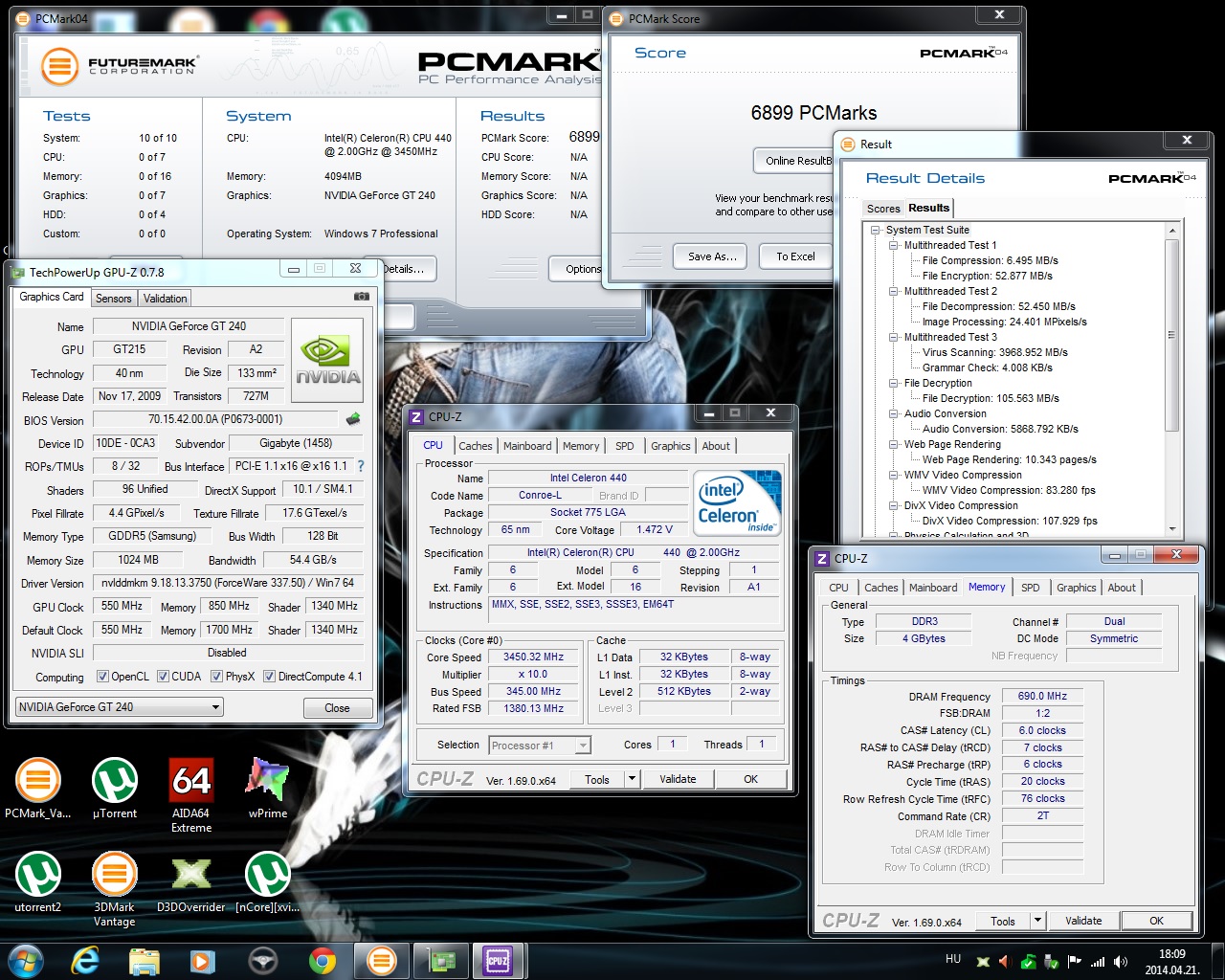The height and width of the screenshot is (980, 1225).
Task: Open the utorrent2 desktop icon
Action: click(x=37, y=881)
